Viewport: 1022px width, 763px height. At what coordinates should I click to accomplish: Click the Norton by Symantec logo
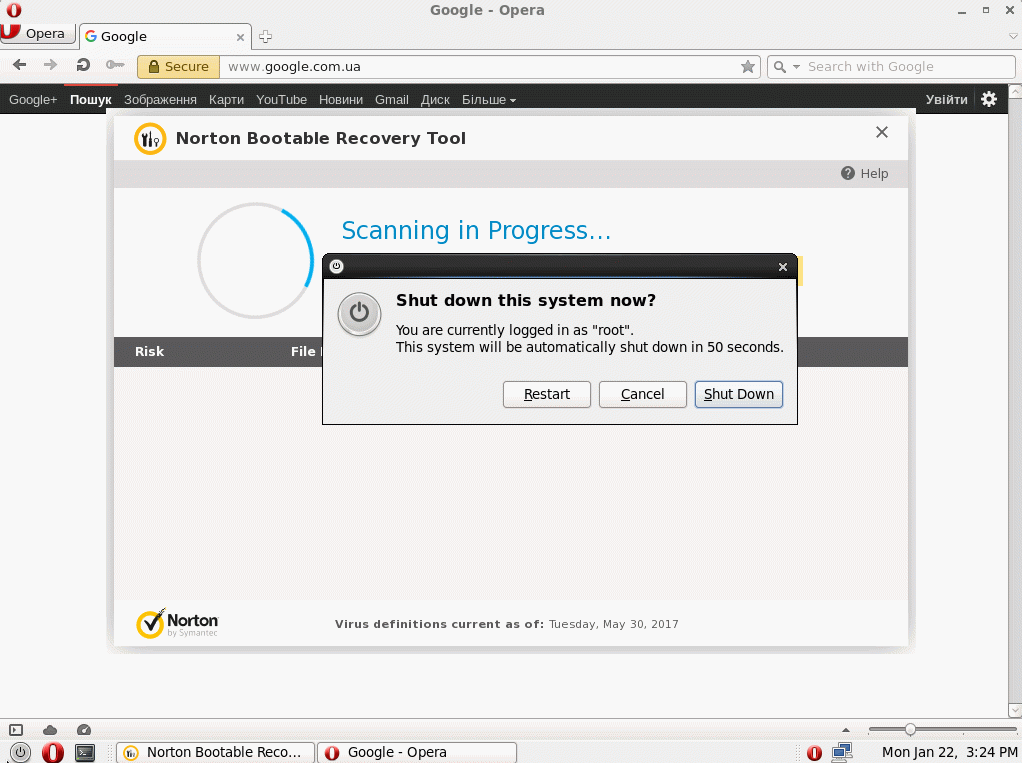point(177,624)
